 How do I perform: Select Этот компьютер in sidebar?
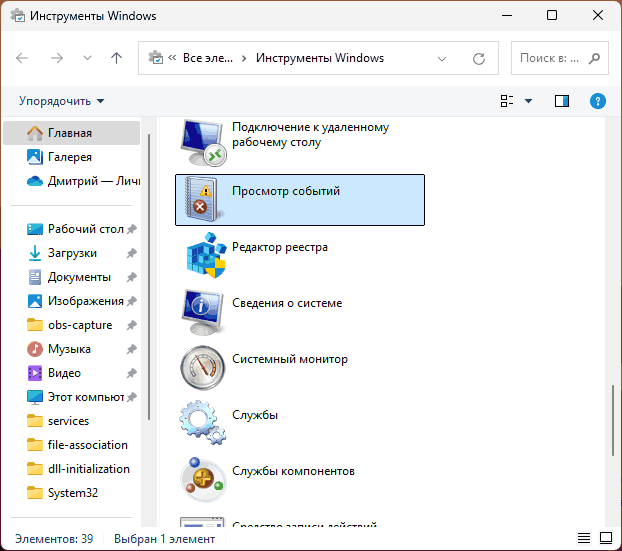pyautogui.click(x=71, y=397)
